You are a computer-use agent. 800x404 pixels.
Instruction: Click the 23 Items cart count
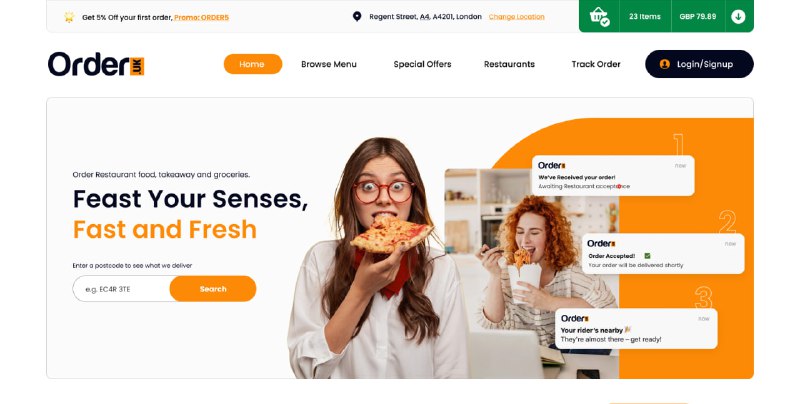[x=644, y=16]
